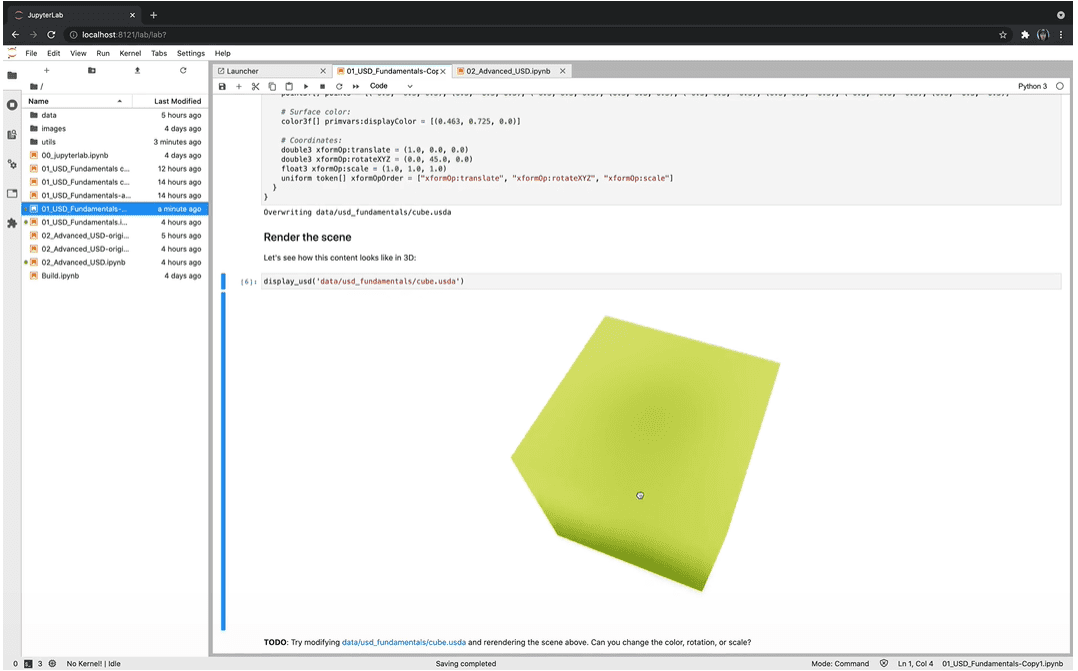The height and width of the screenshot is (671, 1078).
Task: Select 00_jupyterlab.ipynb in file list
Action: pos(115,156)
